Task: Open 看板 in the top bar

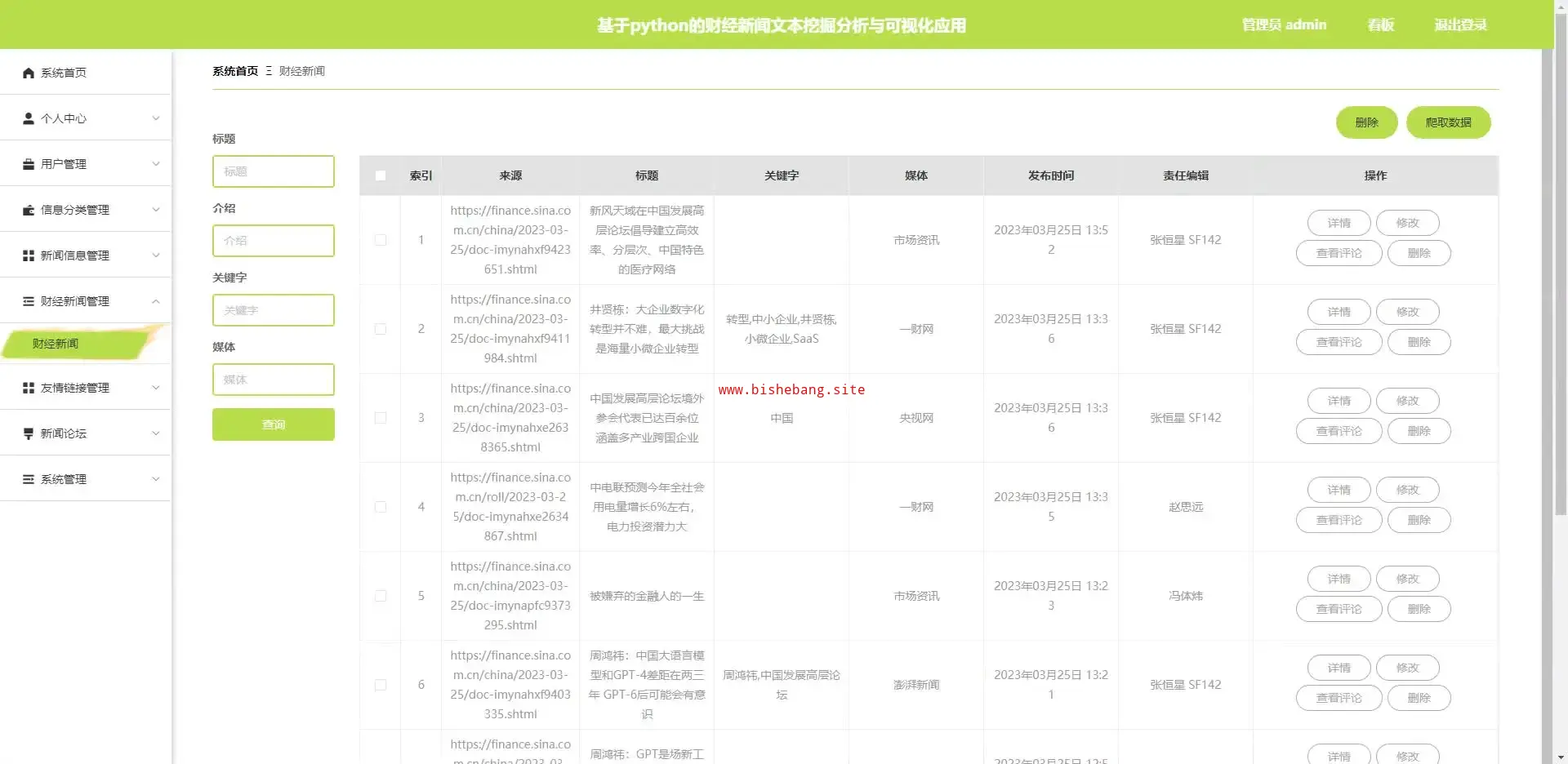Action: pos(1381,24)
